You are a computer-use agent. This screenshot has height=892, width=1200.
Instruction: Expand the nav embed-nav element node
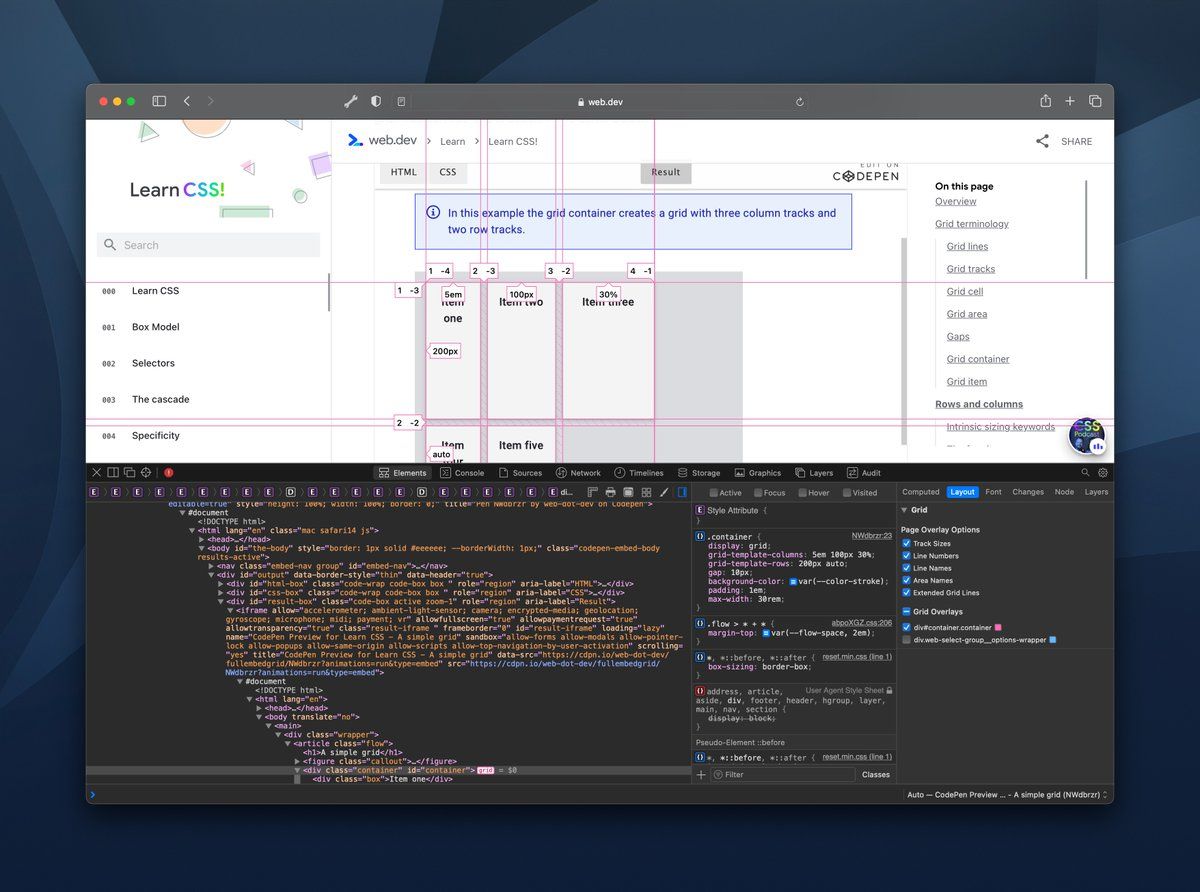pyautogui.click(x=212, y=566)
